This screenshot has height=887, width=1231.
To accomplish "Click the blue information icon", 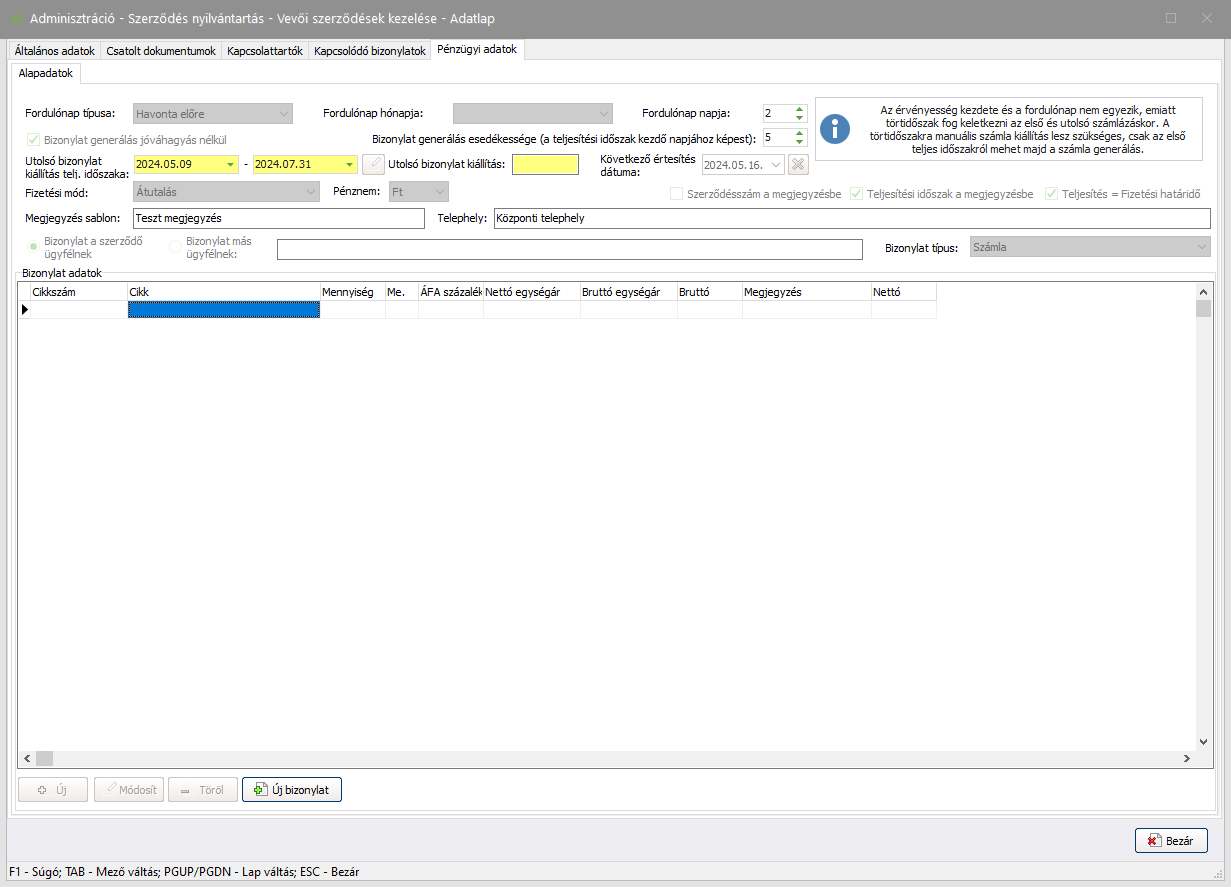I will pos(835,129).
